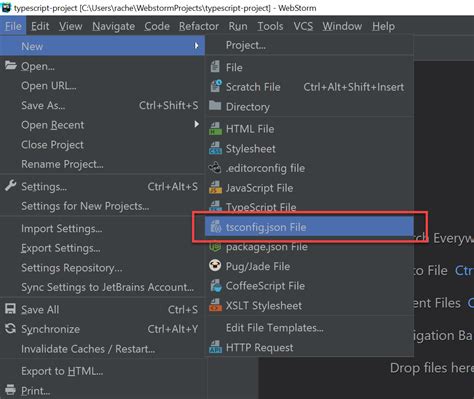Select Edit File Templates option
The width and height of the screenshot is (474, 399).
point(275,328)
